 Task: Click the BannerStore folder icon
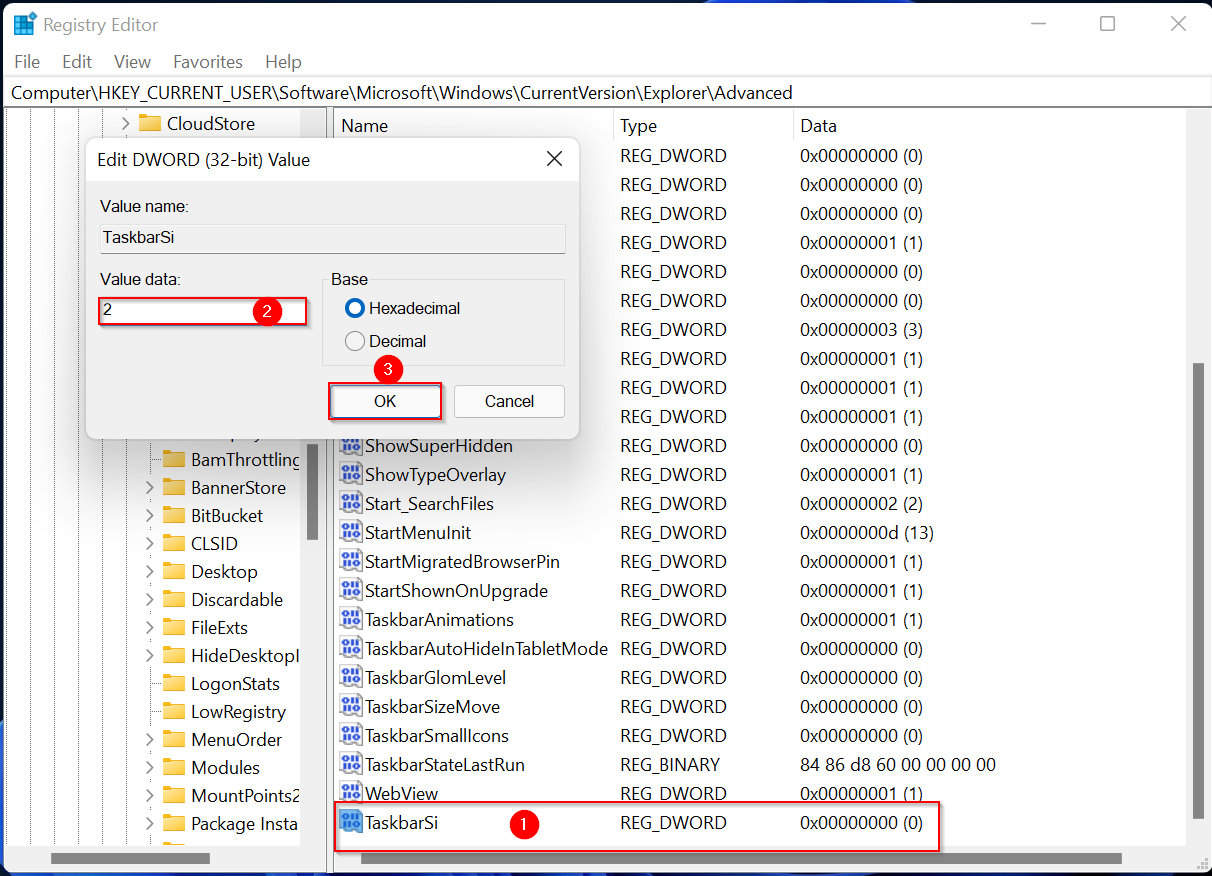(174, 487)
